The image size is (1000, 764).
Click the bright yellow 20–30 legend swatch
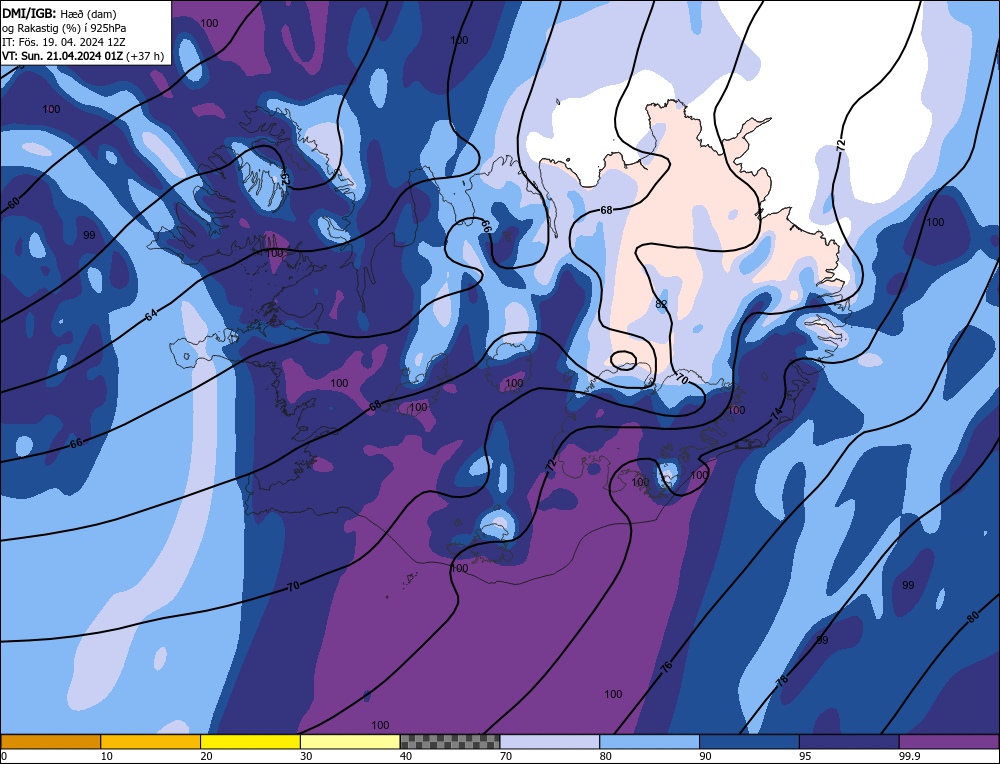point(250,741)
